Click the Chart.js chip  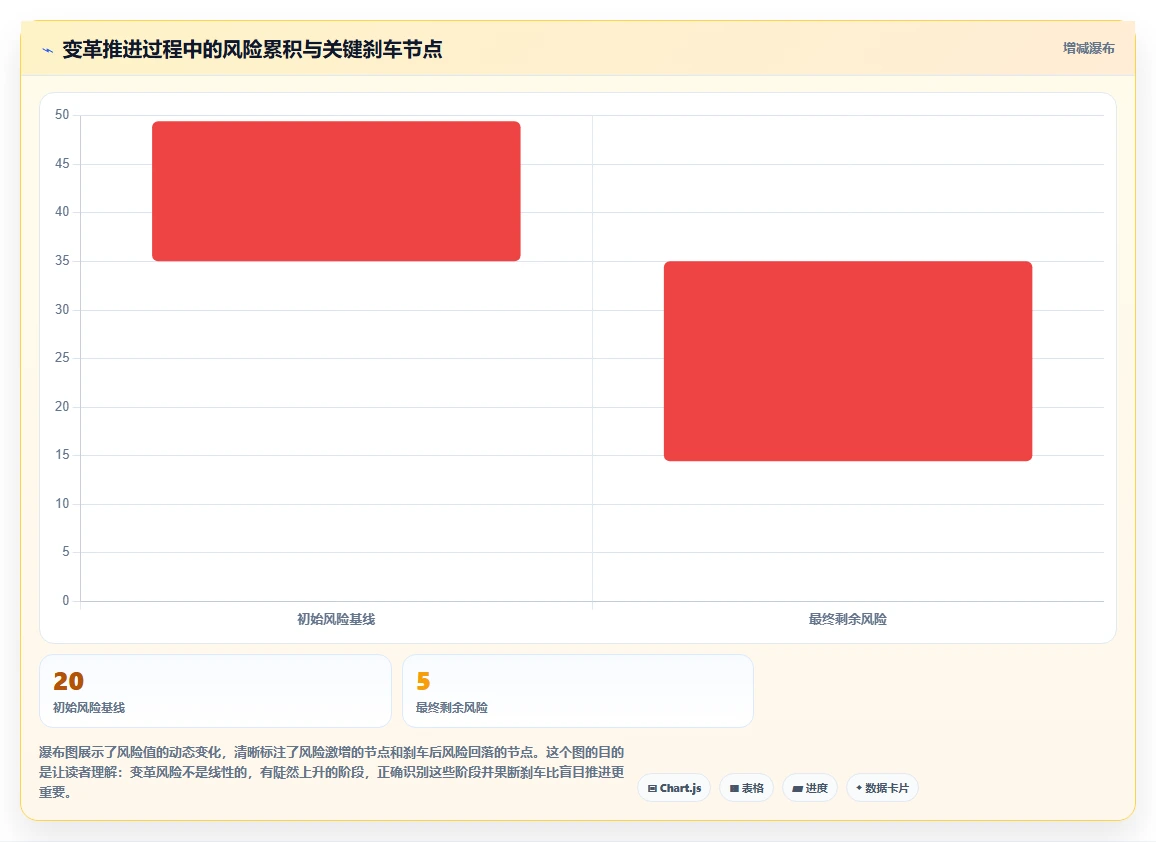(674, 788)
